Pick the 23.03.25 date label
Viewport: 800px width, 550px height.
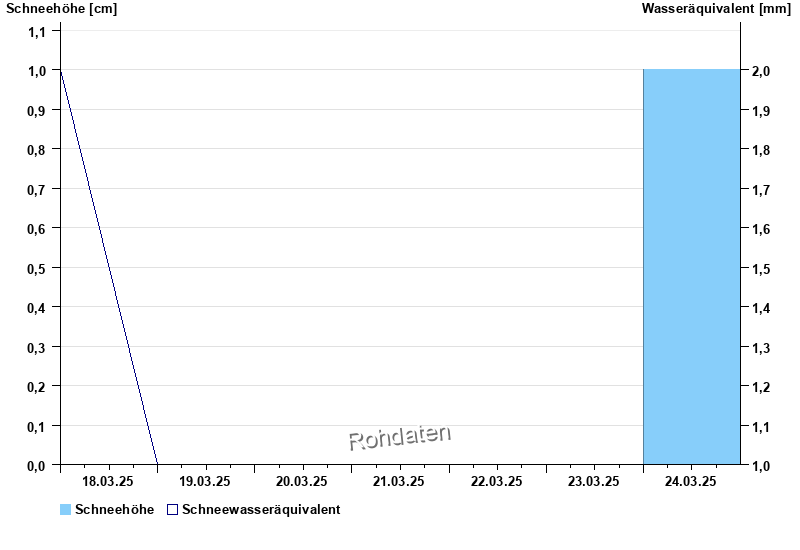click(x=594, y=481)
